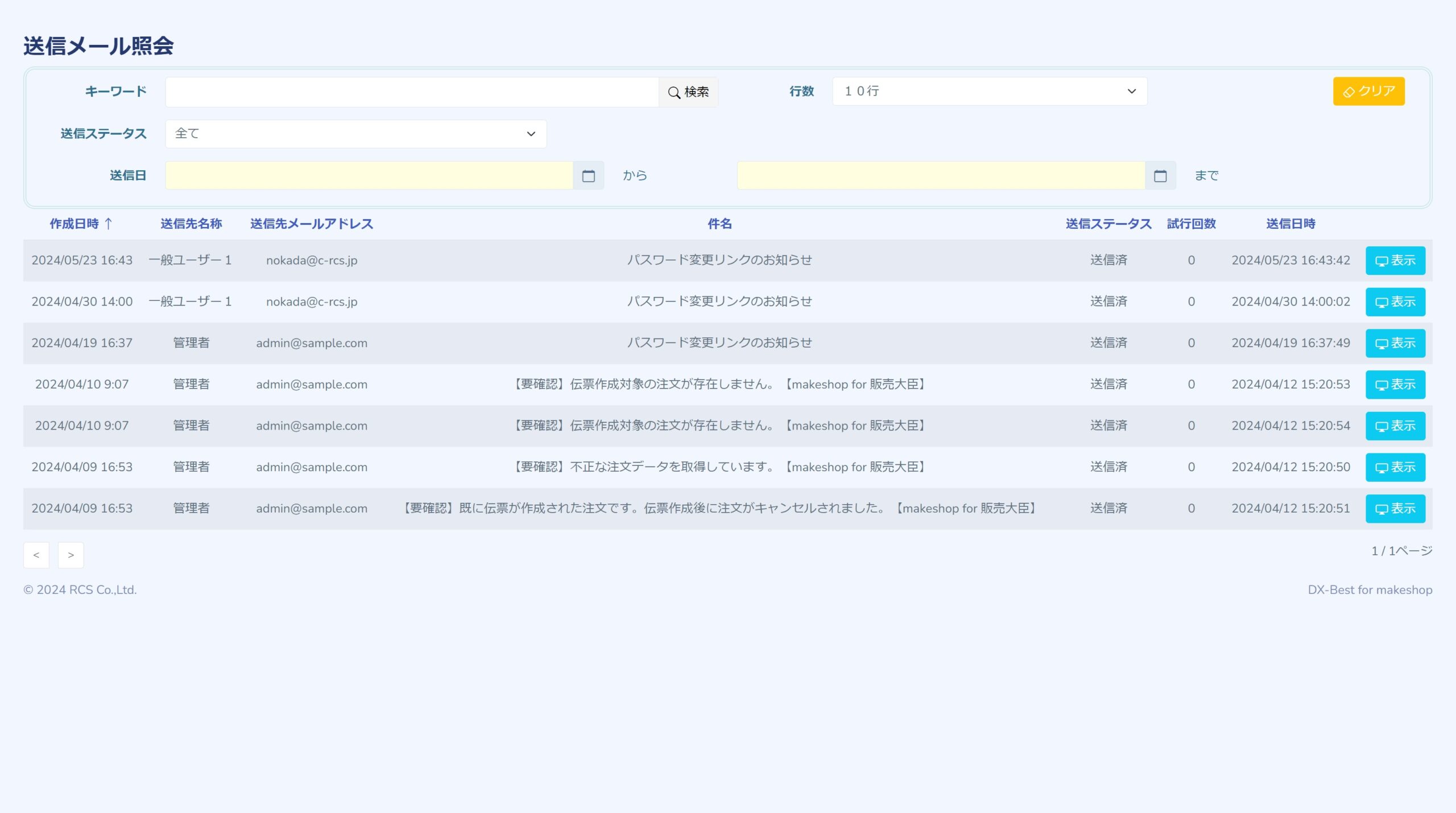Show the 2024/05/23 16:43 email details
Image resolution: width=1456 pixels, height=813 pixels.
(1395, 261)
